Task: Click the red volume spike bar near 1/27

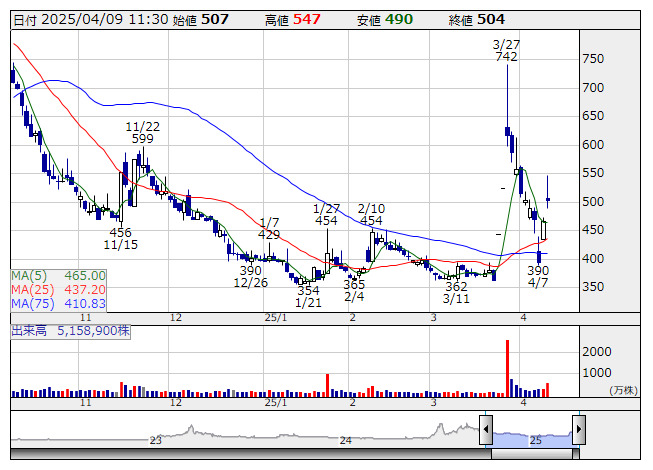Action: coord(327,385)
